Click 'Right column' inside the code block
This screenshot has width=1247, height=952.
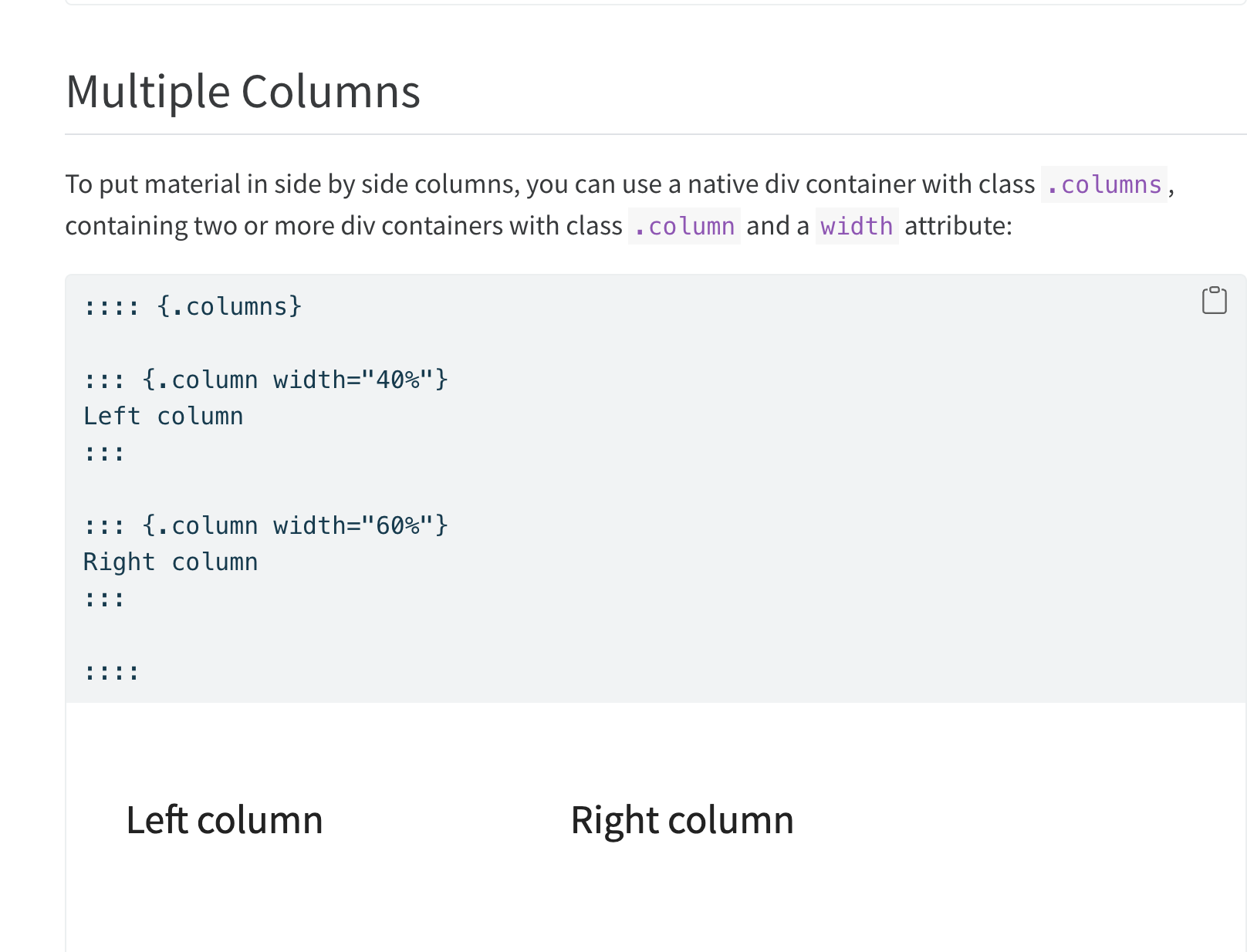[x=171, y=562]
